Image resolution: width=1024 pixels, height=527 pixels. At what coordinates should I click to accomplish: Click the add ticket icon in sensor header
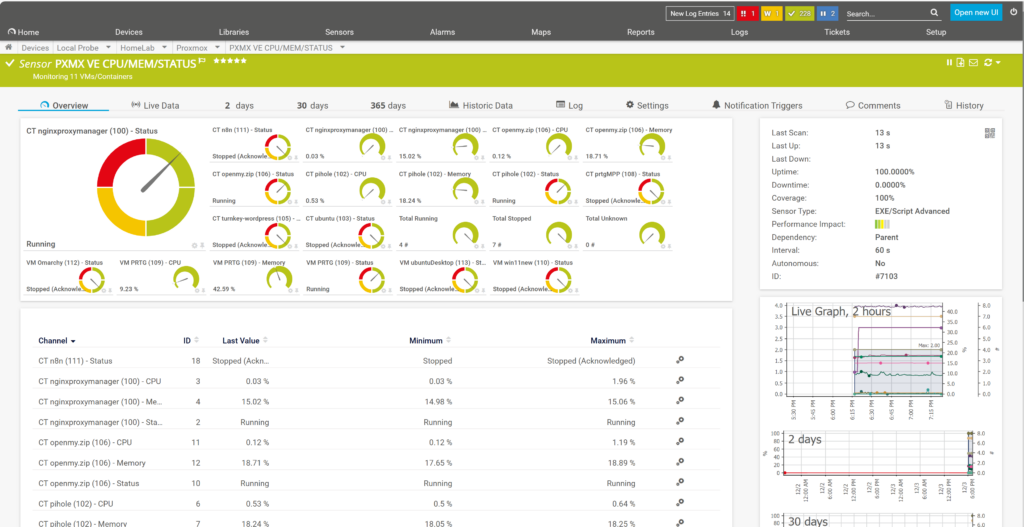[961, 63]
